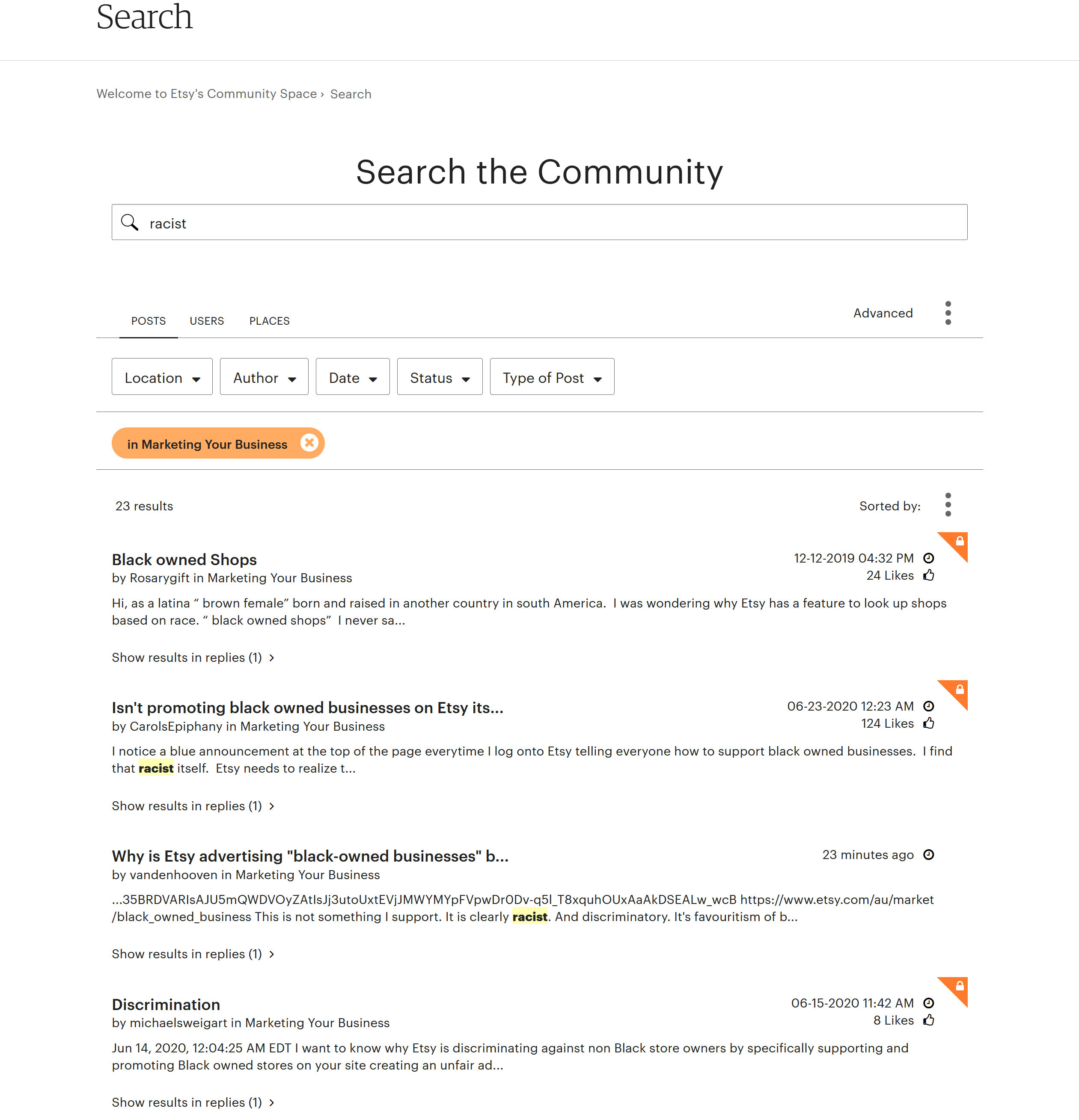Image resolution: width=1079 pixels, height=1120 pixels.
Task: Click the 124 Likes count
Action: [x=887, y=724]
